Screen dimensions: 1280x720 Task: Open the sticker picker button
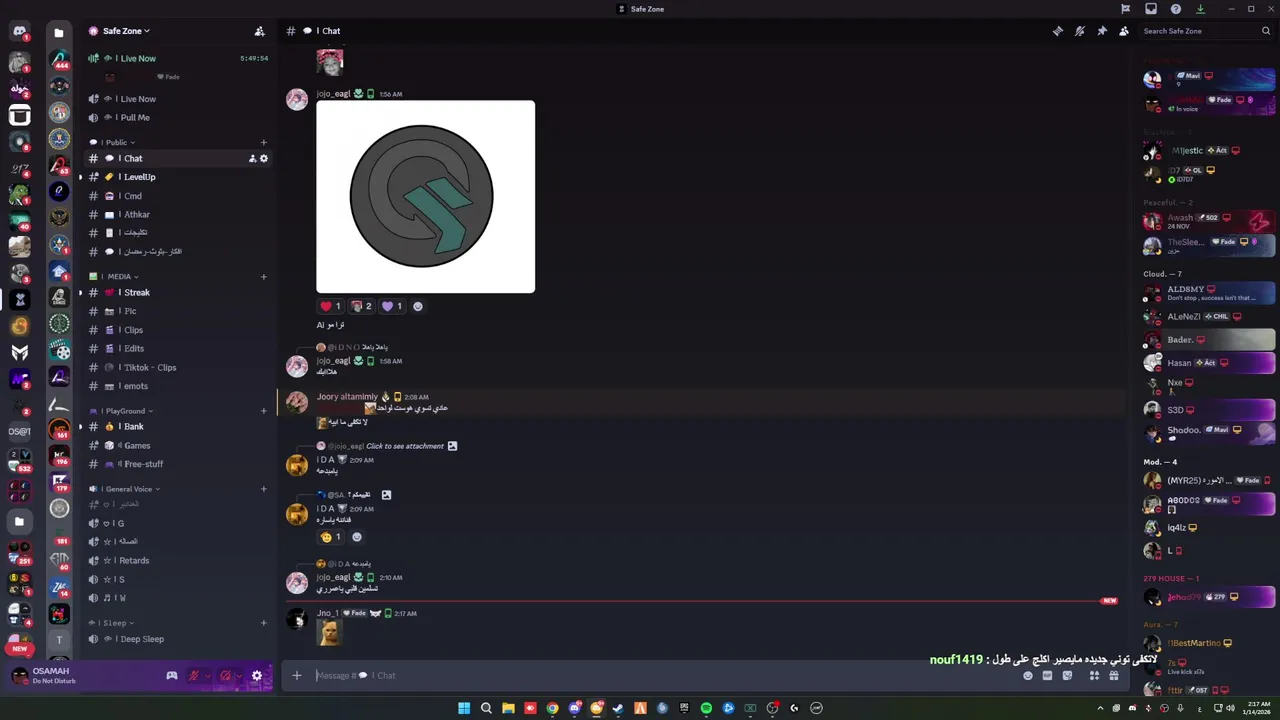click(1067, 676)
